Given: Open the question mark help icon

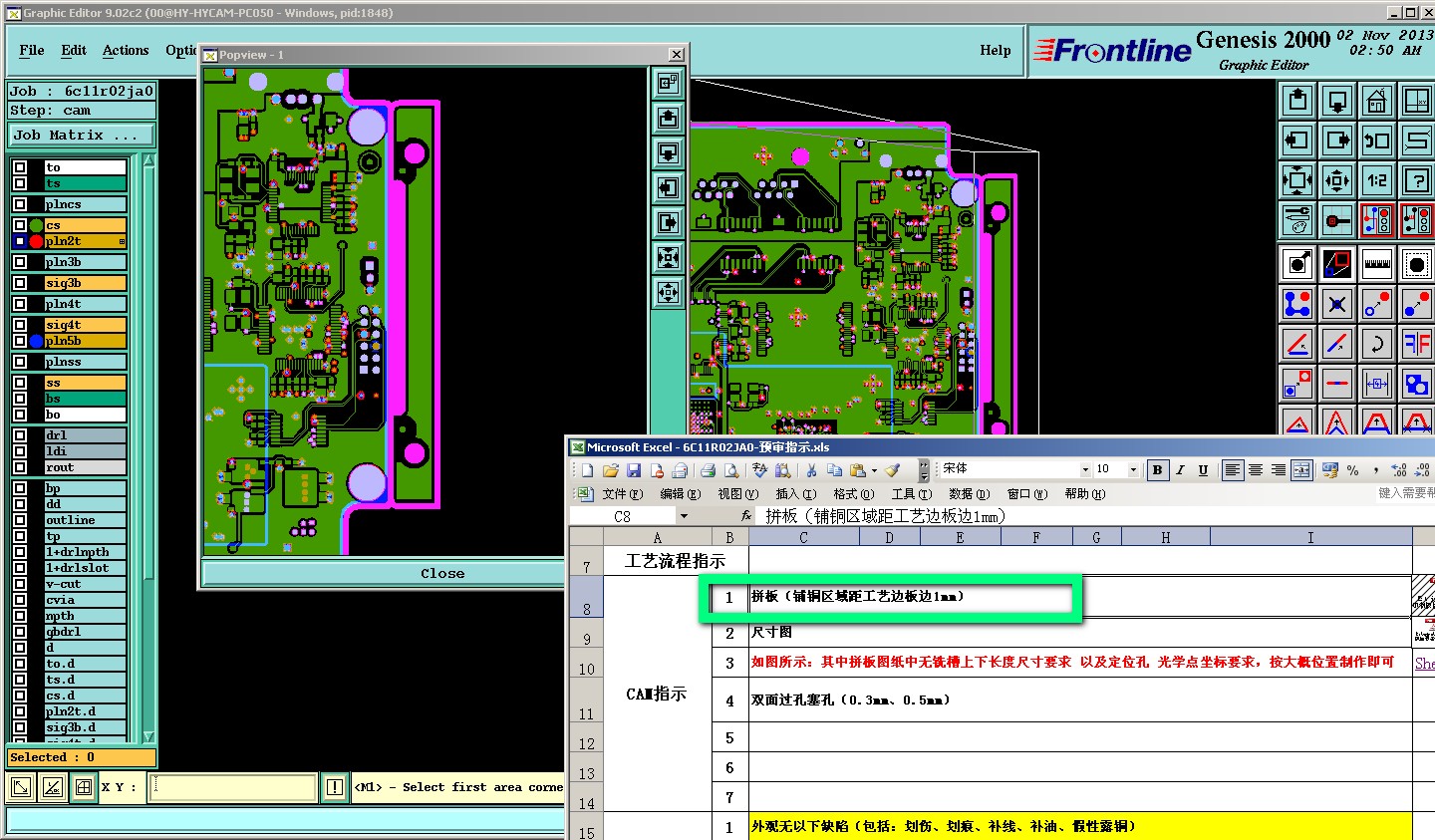Looking at the screenshot, I should [x=1416, y=180].
